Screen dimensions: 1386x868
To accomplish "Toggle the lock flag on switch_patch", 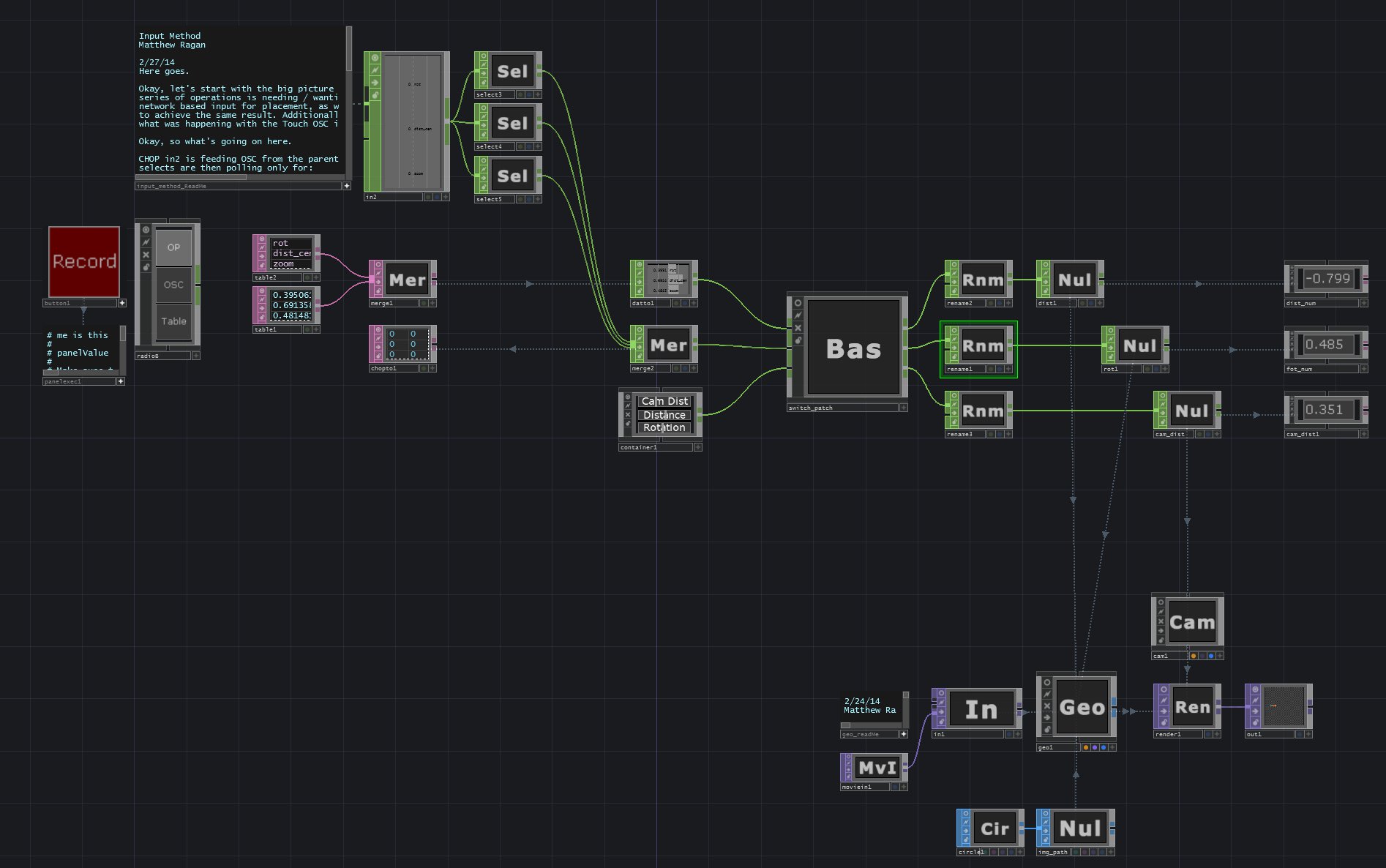I will tap(798, 340).
